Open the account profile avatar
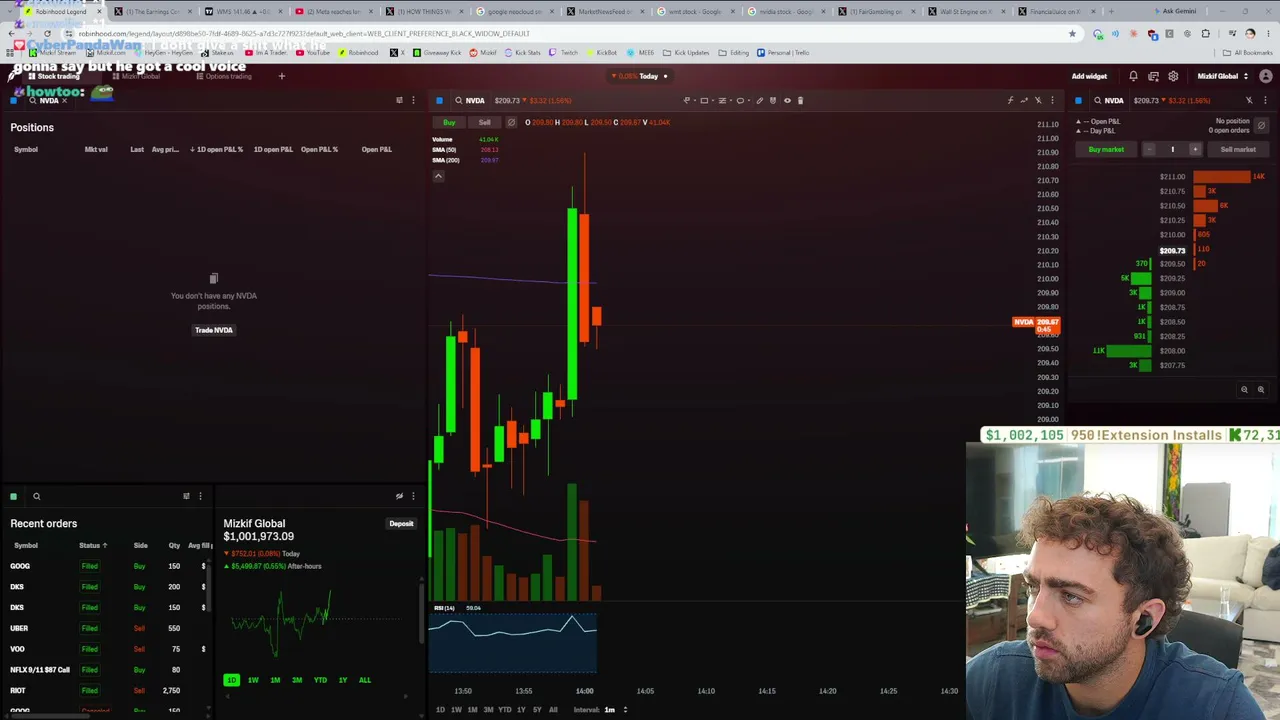 point(1265,76)
